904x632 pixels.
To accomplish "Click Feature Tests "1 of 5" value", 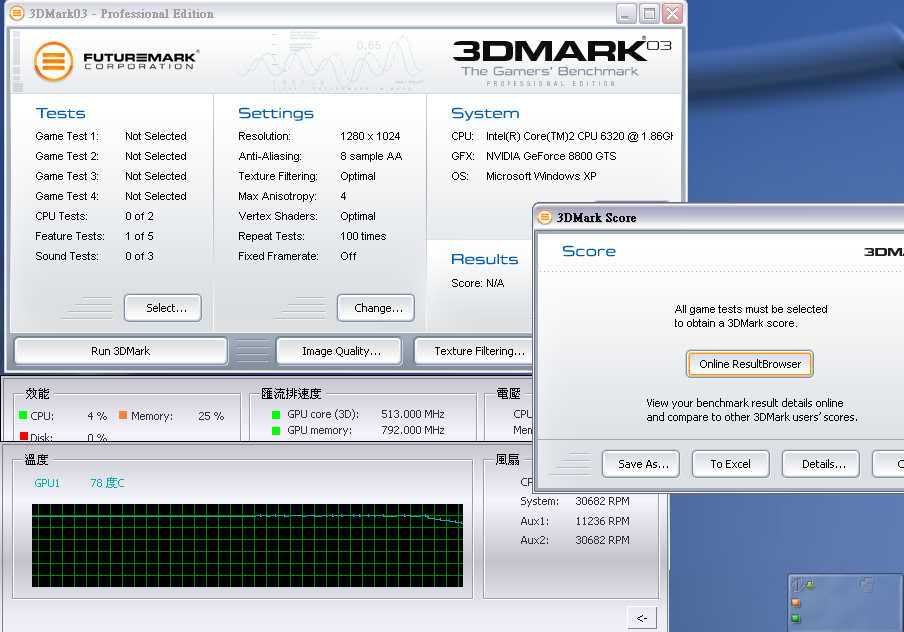I will (x=140, y=236).
